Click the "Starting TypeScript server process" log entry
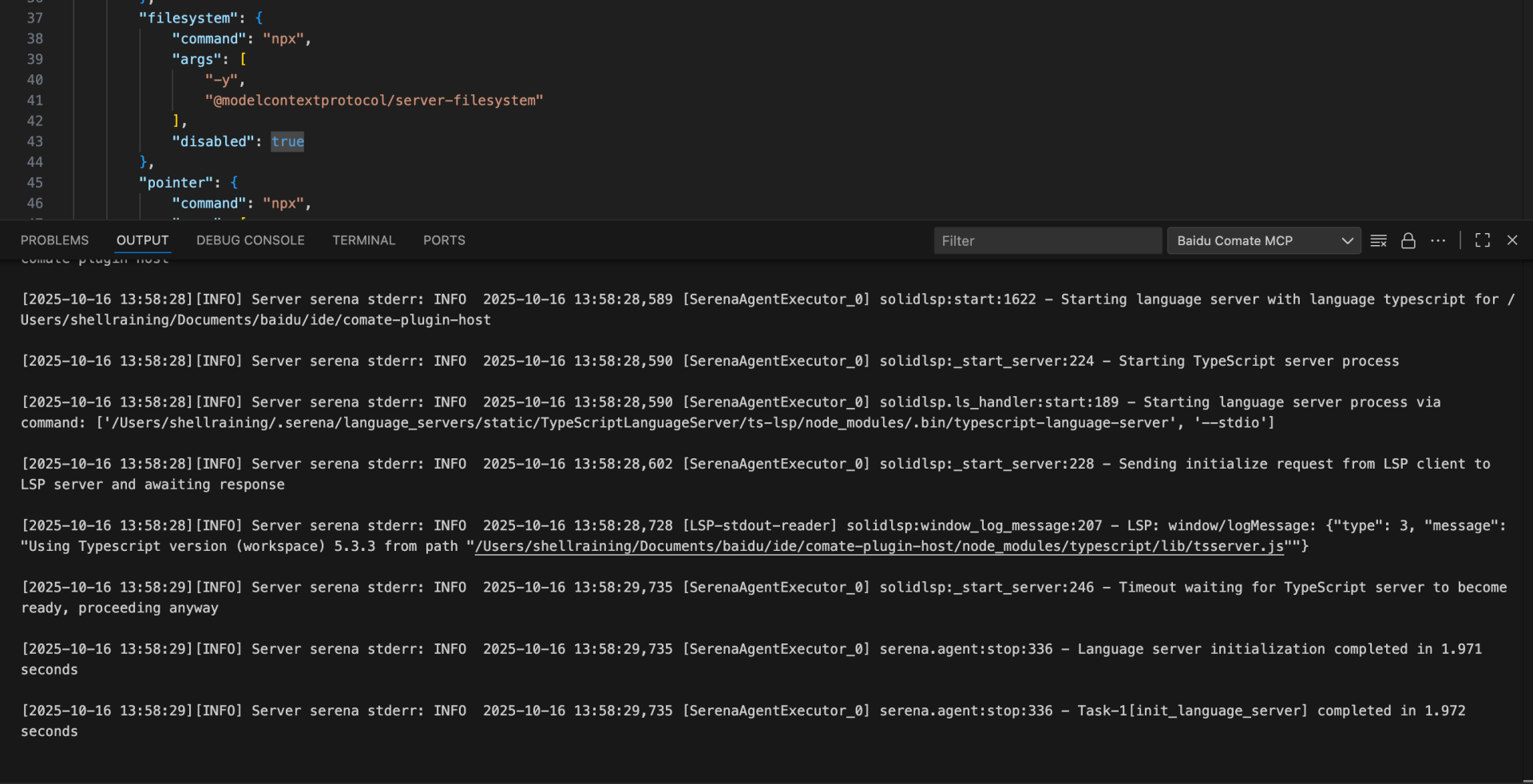The width and height of the screenshot is (1533, 784). pyautogui.click(x=1258, y=362)
